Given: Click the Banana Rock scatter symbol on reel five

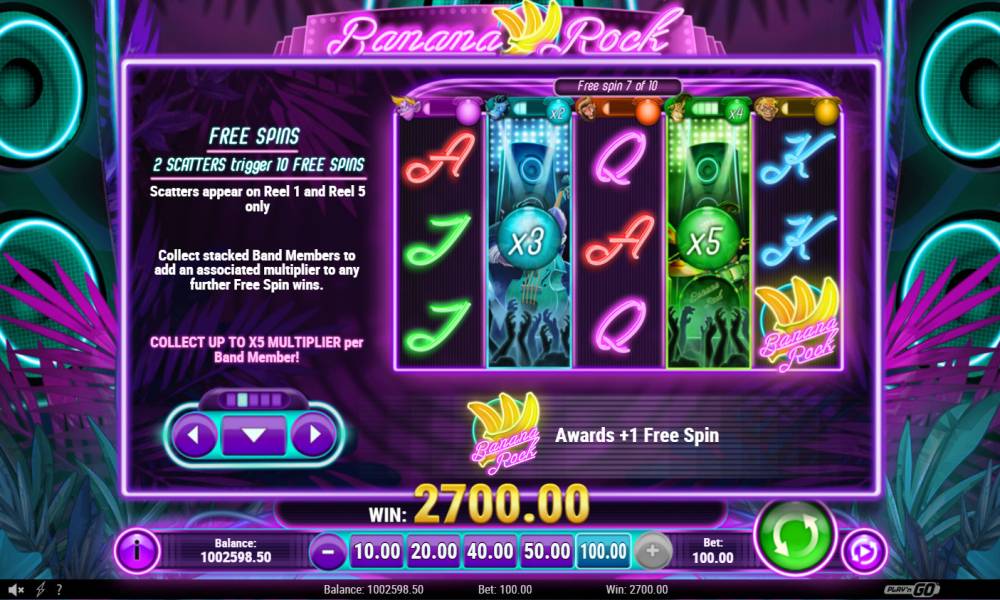Looking at the screenshot, I should coord(797,324).
